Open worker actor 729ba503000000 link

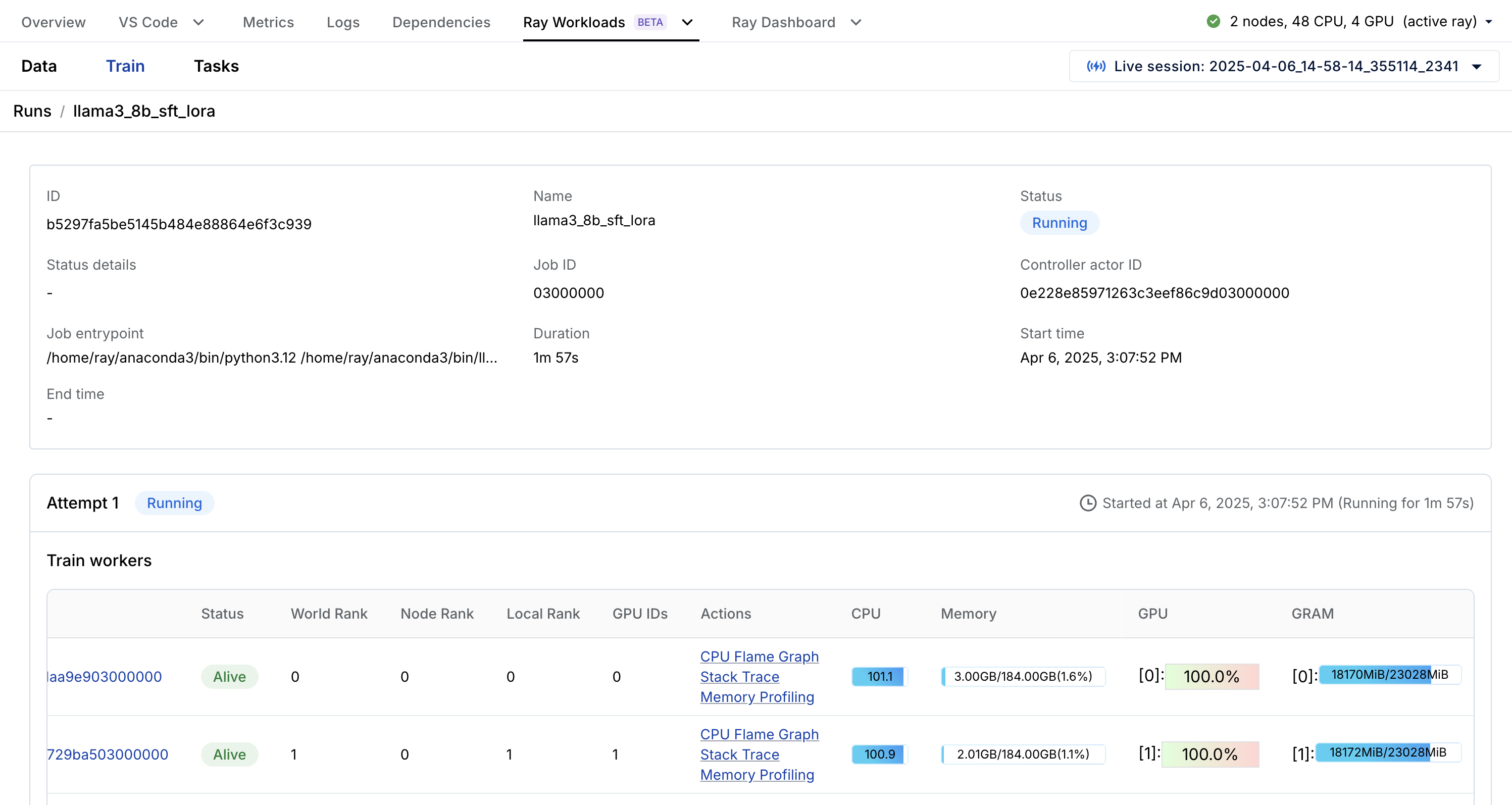click(108, 754)
